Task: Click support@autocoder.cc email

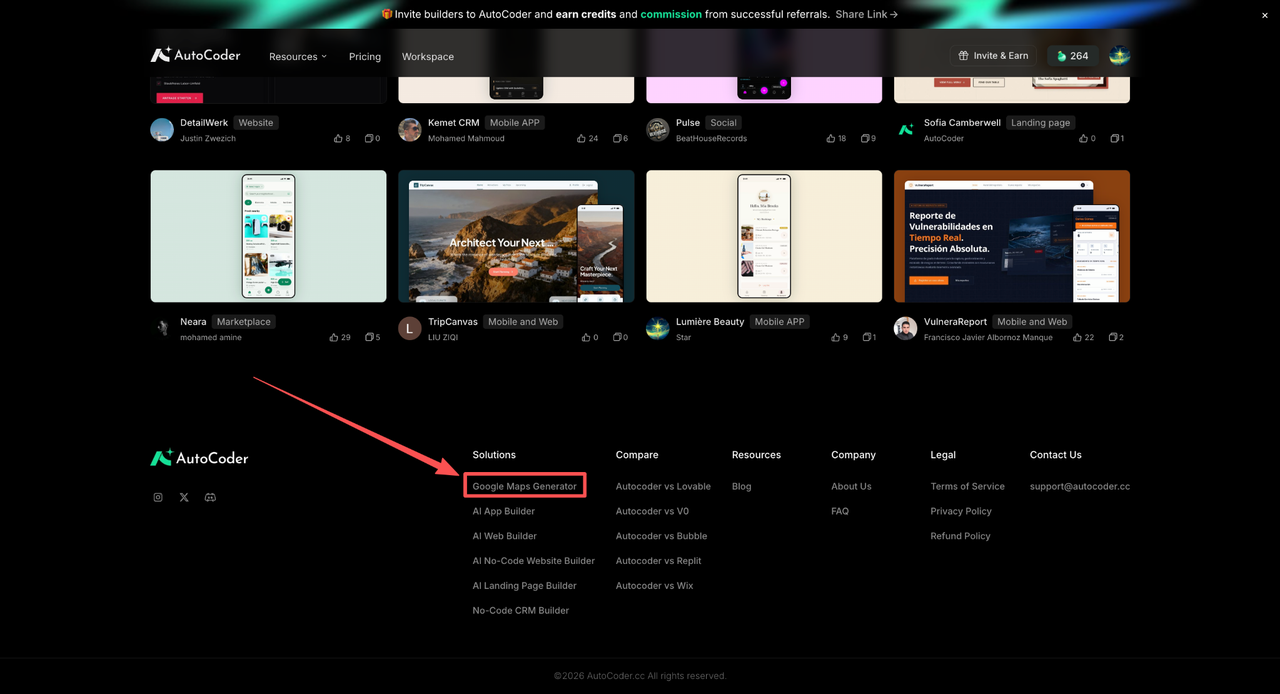Action: coord(1080,486)
